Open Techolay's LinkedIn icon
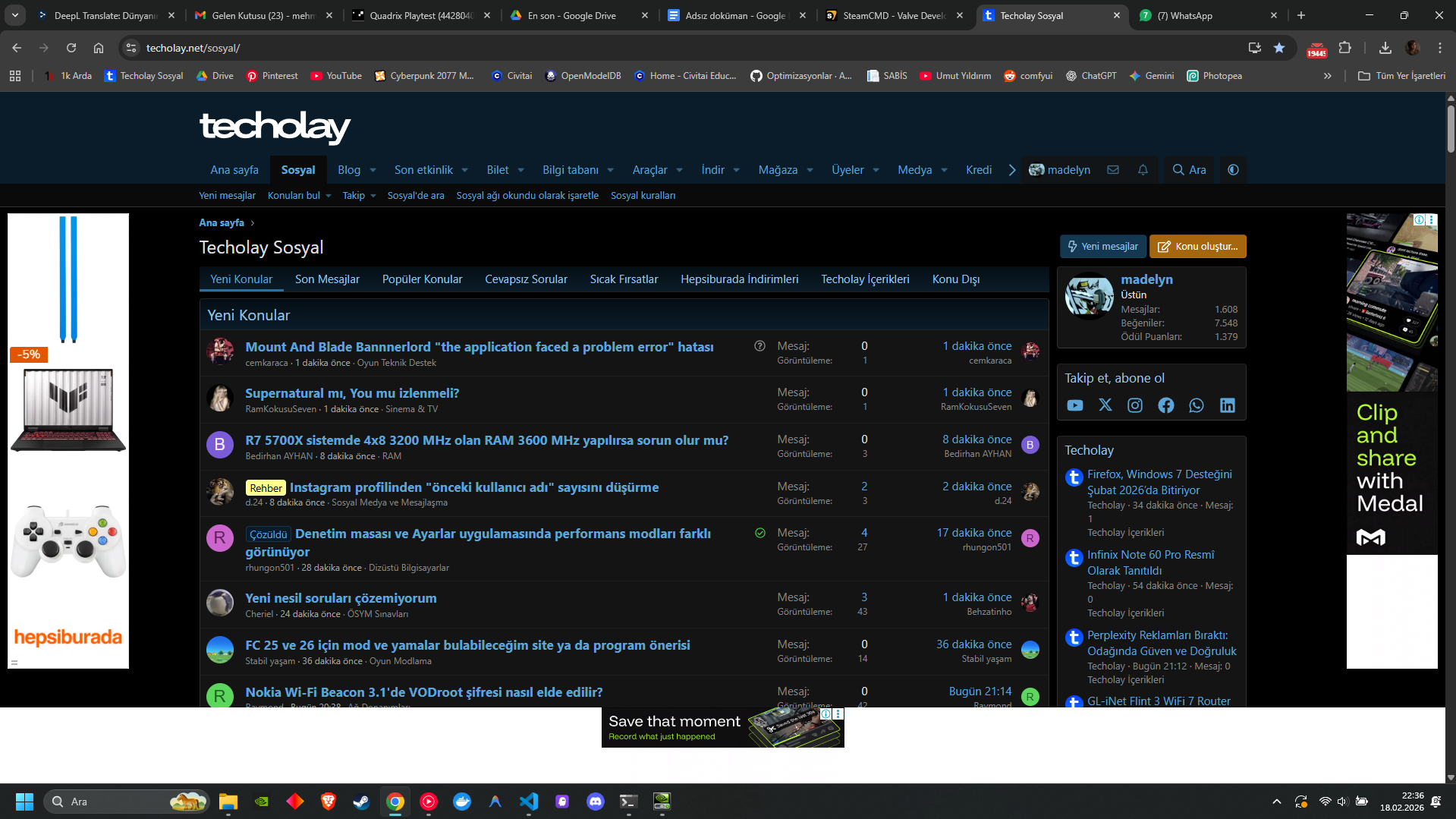Image resolution: width=1456 pixels, height=819 pixels. pyautogui.click(x=1228, y=405)
